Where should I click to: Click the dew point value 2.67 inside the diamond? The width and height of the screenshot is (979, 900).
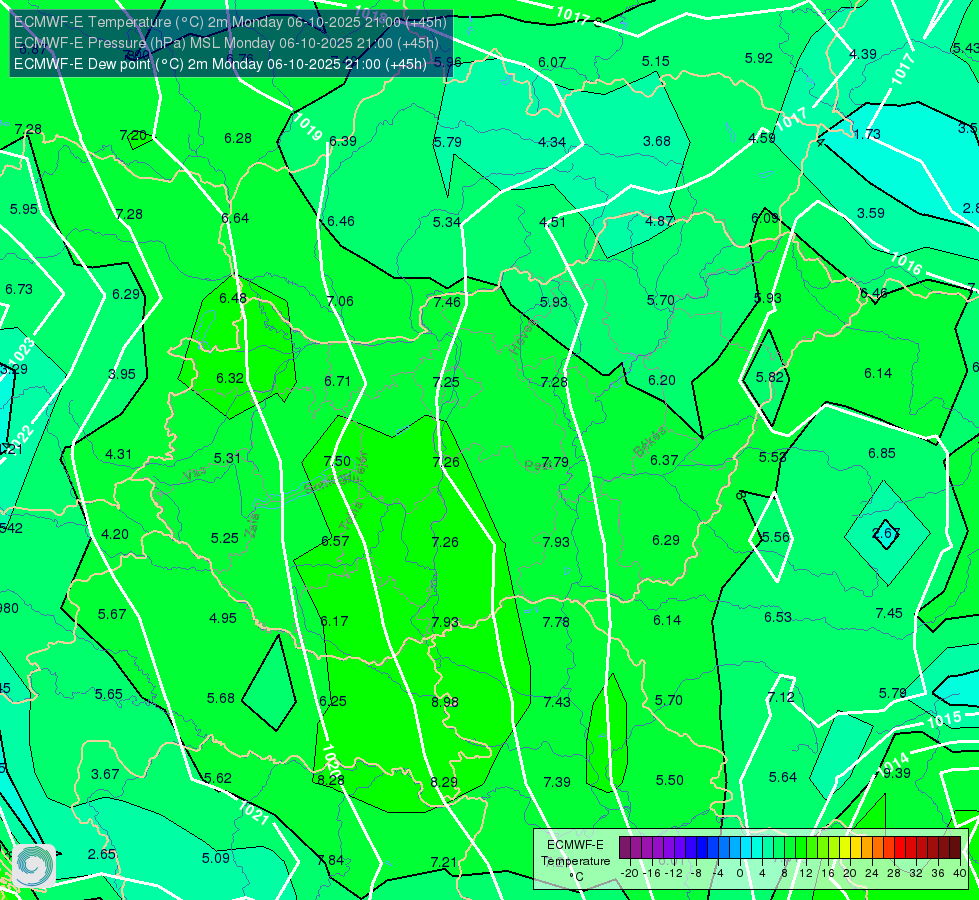coord(886,533)
